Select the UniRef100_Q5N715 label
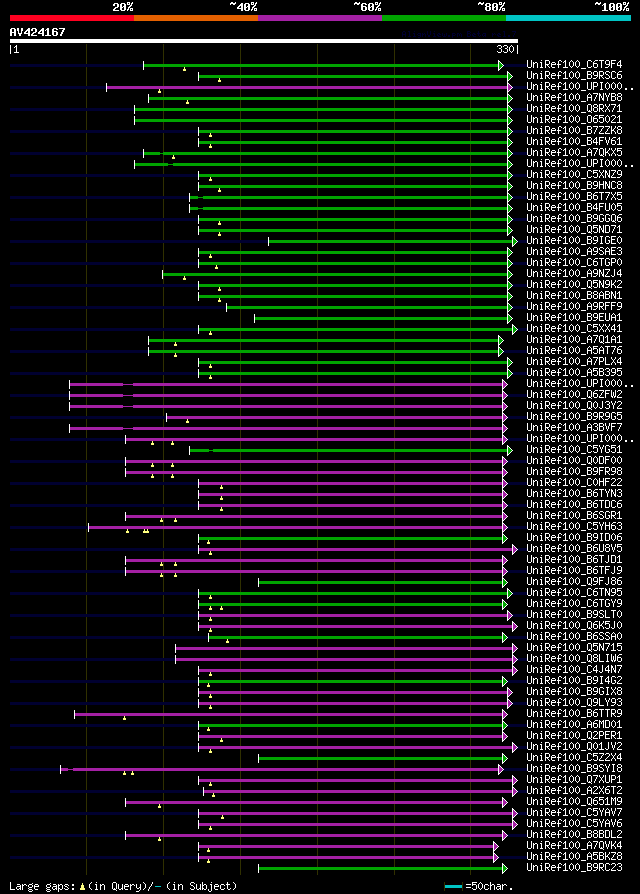640x894 pixels. click(x=574, y=648)
